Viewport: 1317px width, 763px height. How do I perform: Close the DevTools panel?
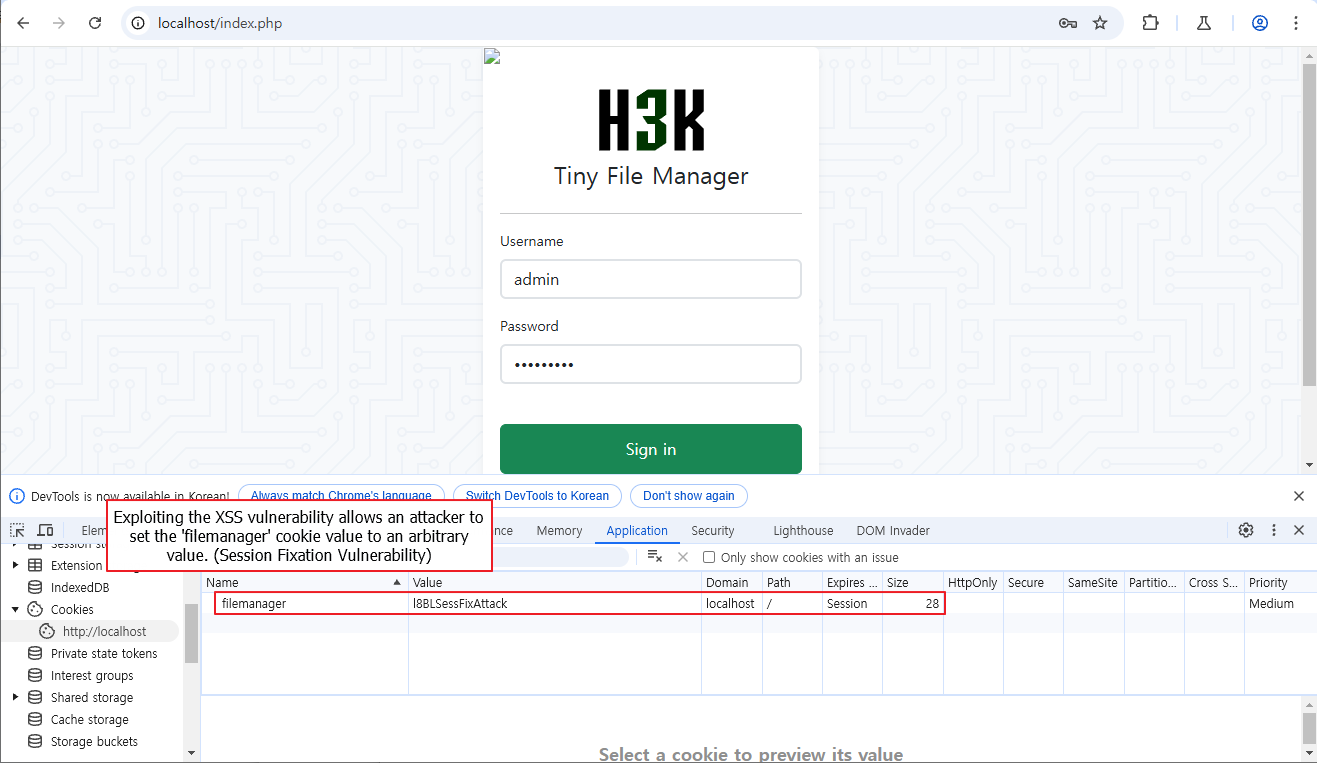[x=1299, y=530]
